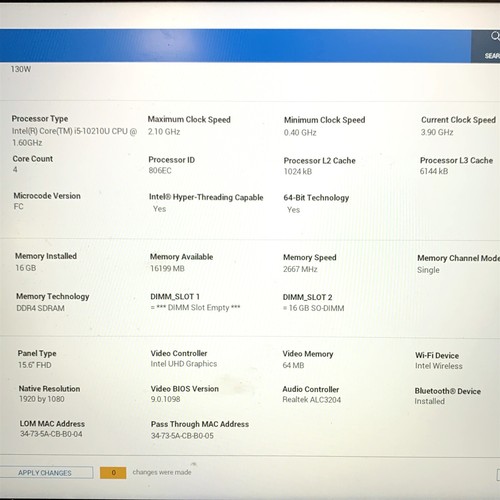Select the Intel Hyper-Threading Capable label
Image resolution: width=500 pixels, height=500 pixels.
206,197
